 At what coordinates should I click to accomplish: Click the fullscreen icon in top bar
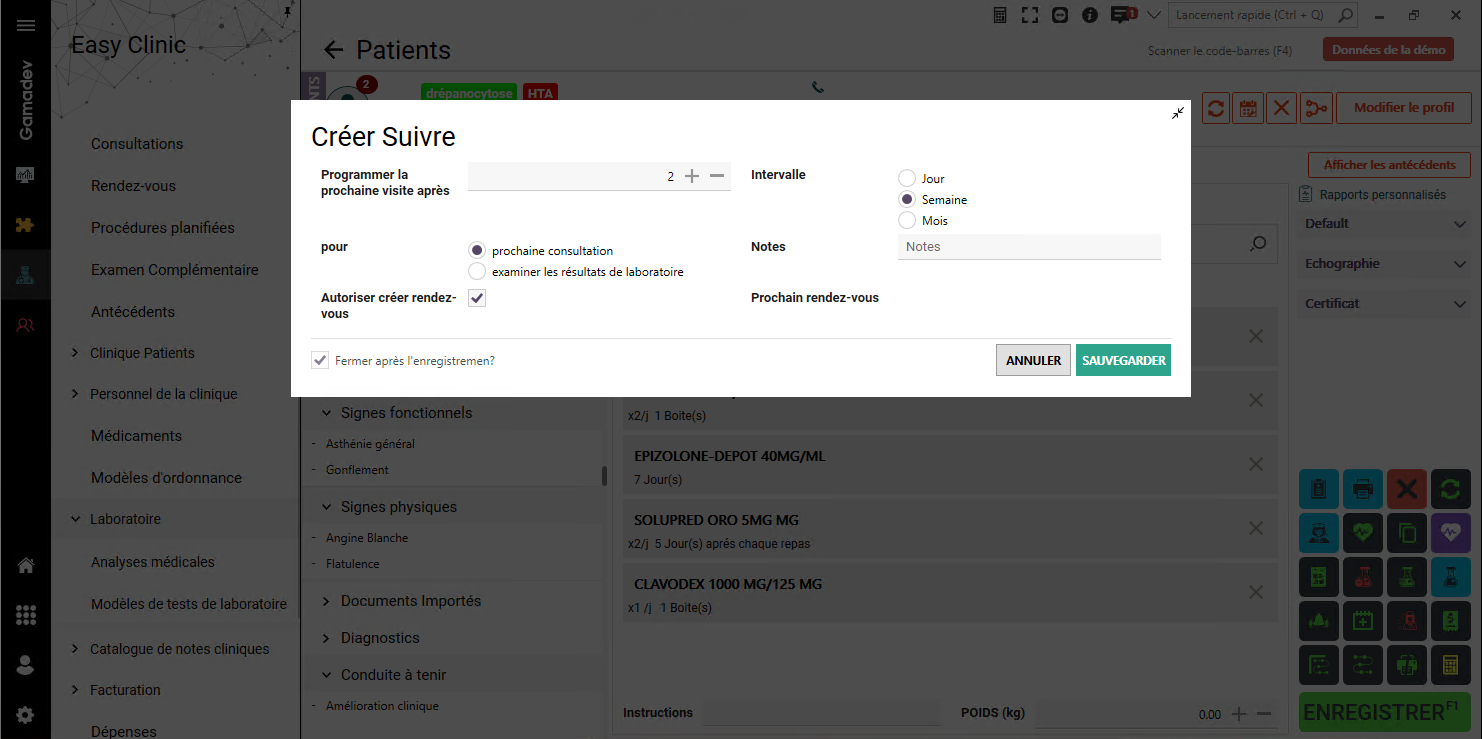click(1030, 15)
